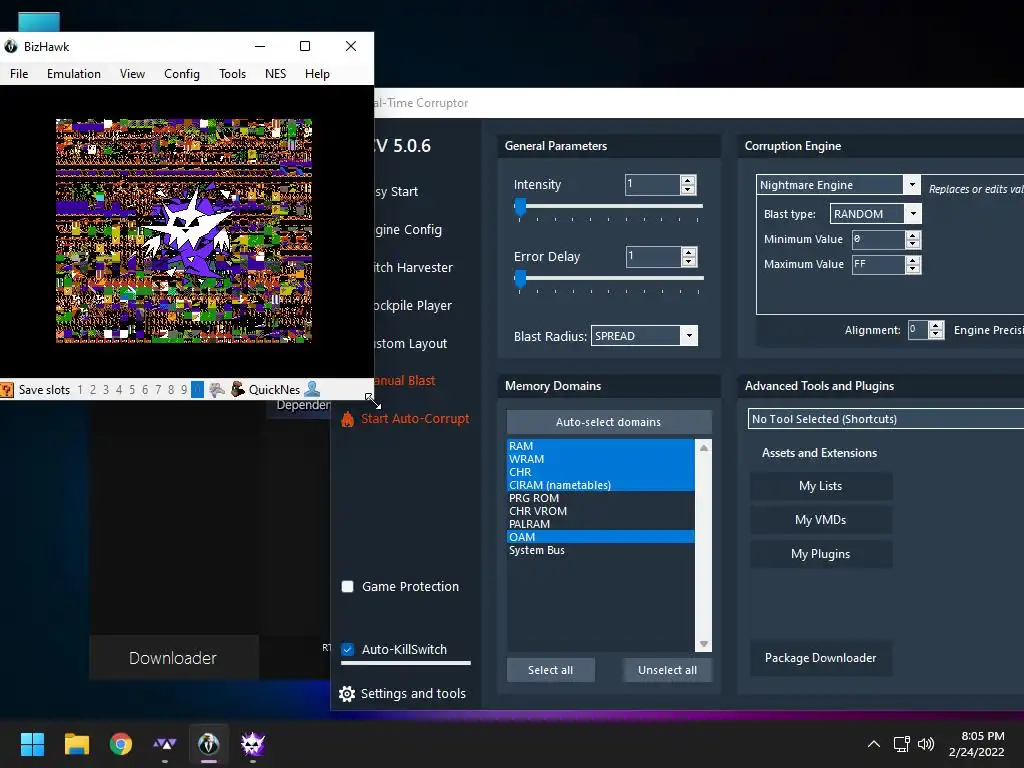Click Select all domains button
The width and height of the screenshot is (1024, 768).
pyautogui.click(x=551, y=670)
